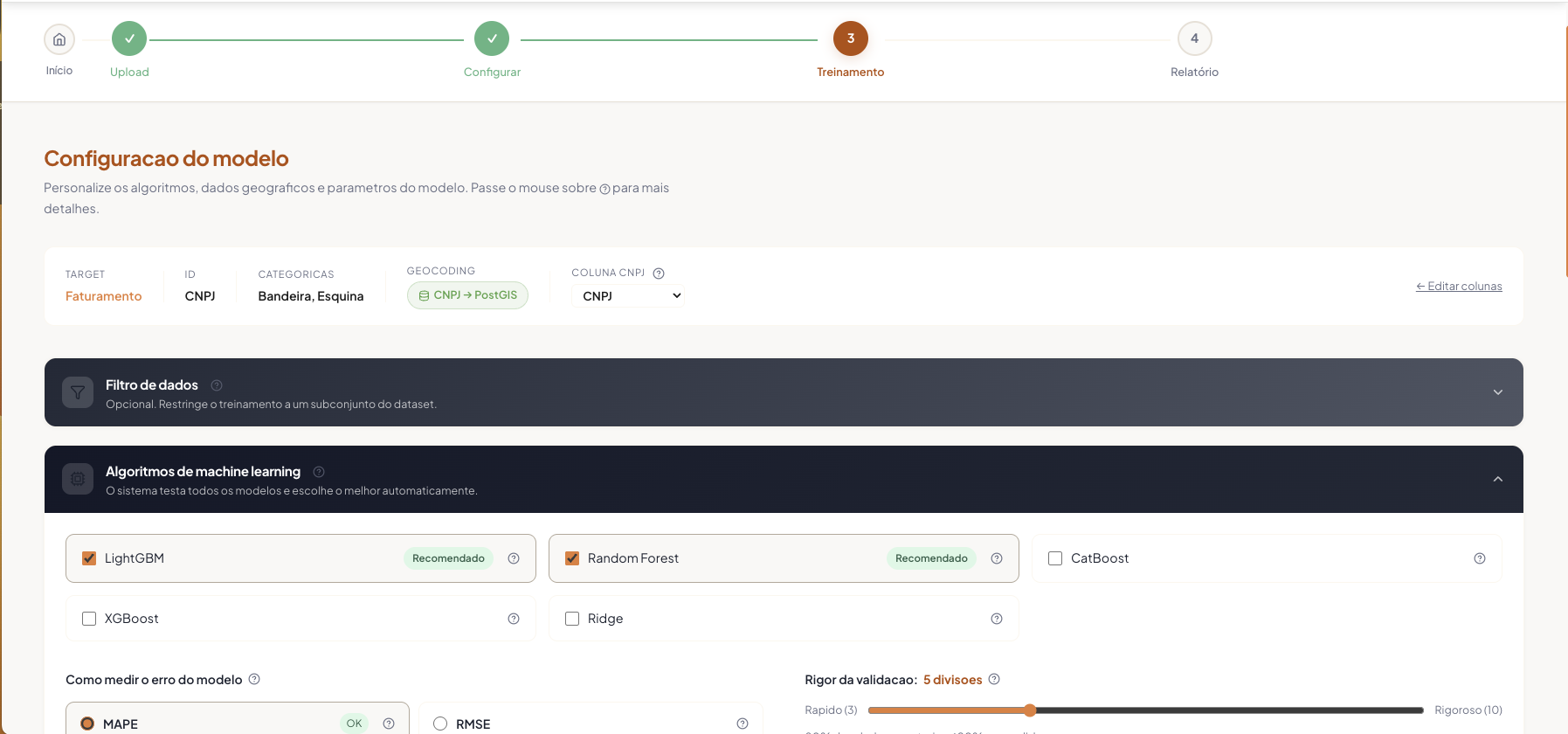The height and width of the screenshot is (734, 1568).
Task: Select the MAPE error metric
Action: coord(87,724)
